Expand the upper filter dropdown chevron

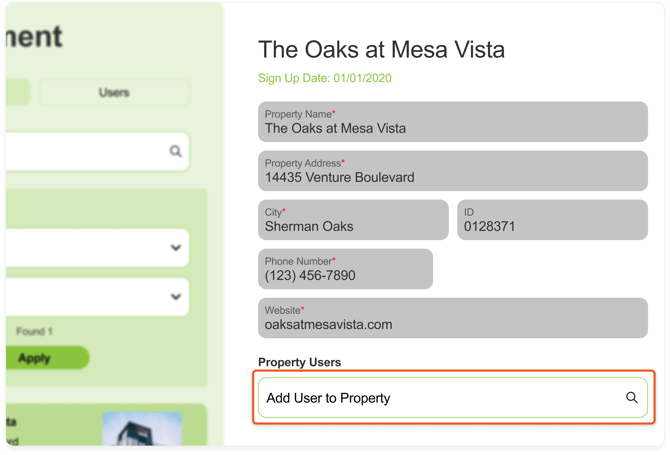tap(176, 247)
